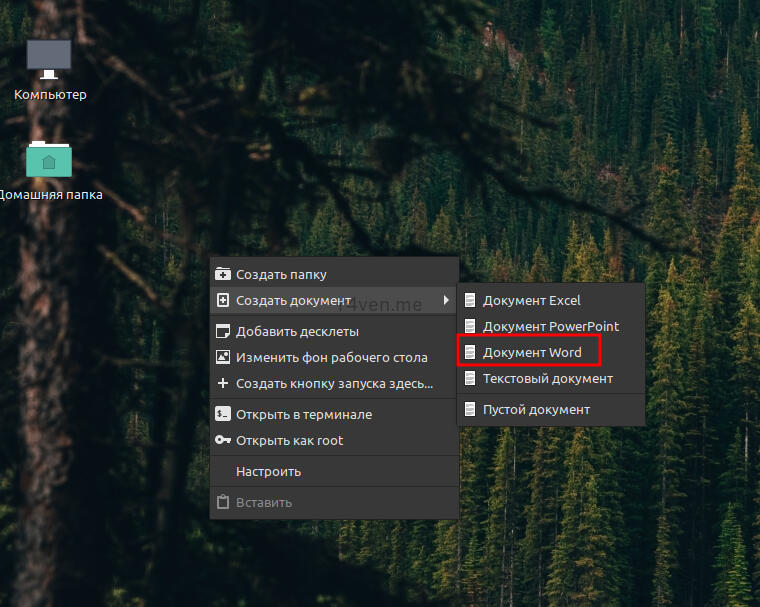The height and width of the screenshot is (607, 760).
Task: Click the desklet icon beside Добавить десклеты
Action: (223, 332)
